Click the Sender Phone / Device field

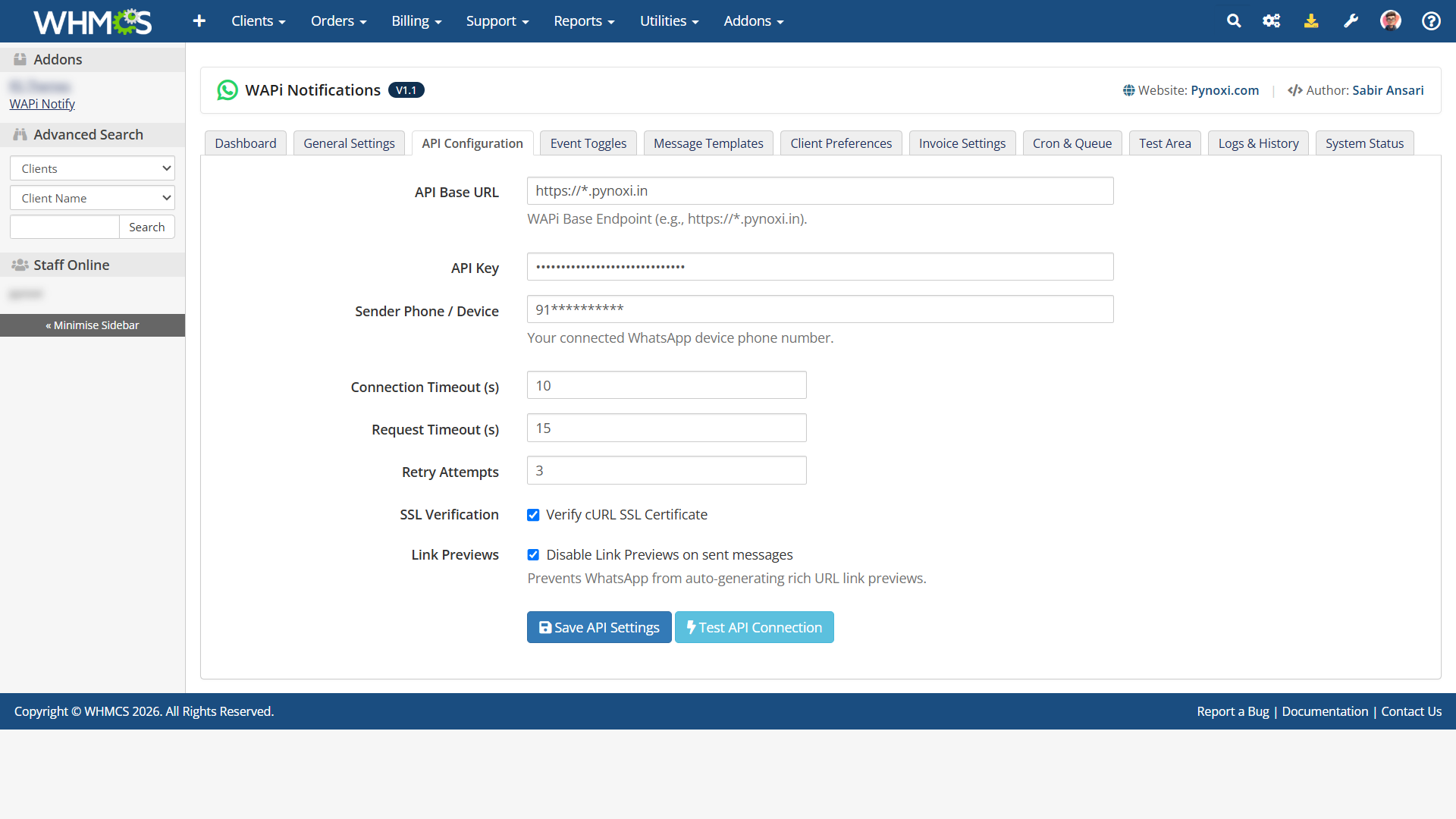(x=821, y=309)
